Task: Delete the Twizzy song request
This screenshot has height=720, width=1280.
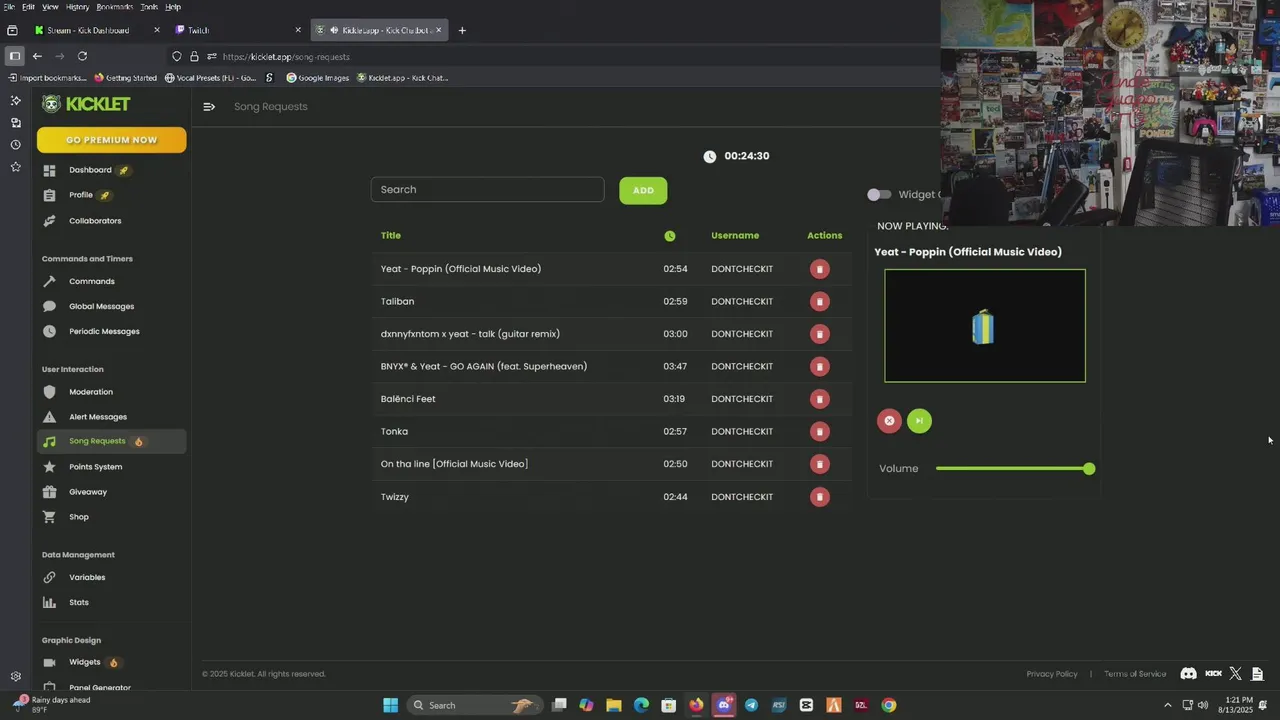Action: (x=819, y=497)
